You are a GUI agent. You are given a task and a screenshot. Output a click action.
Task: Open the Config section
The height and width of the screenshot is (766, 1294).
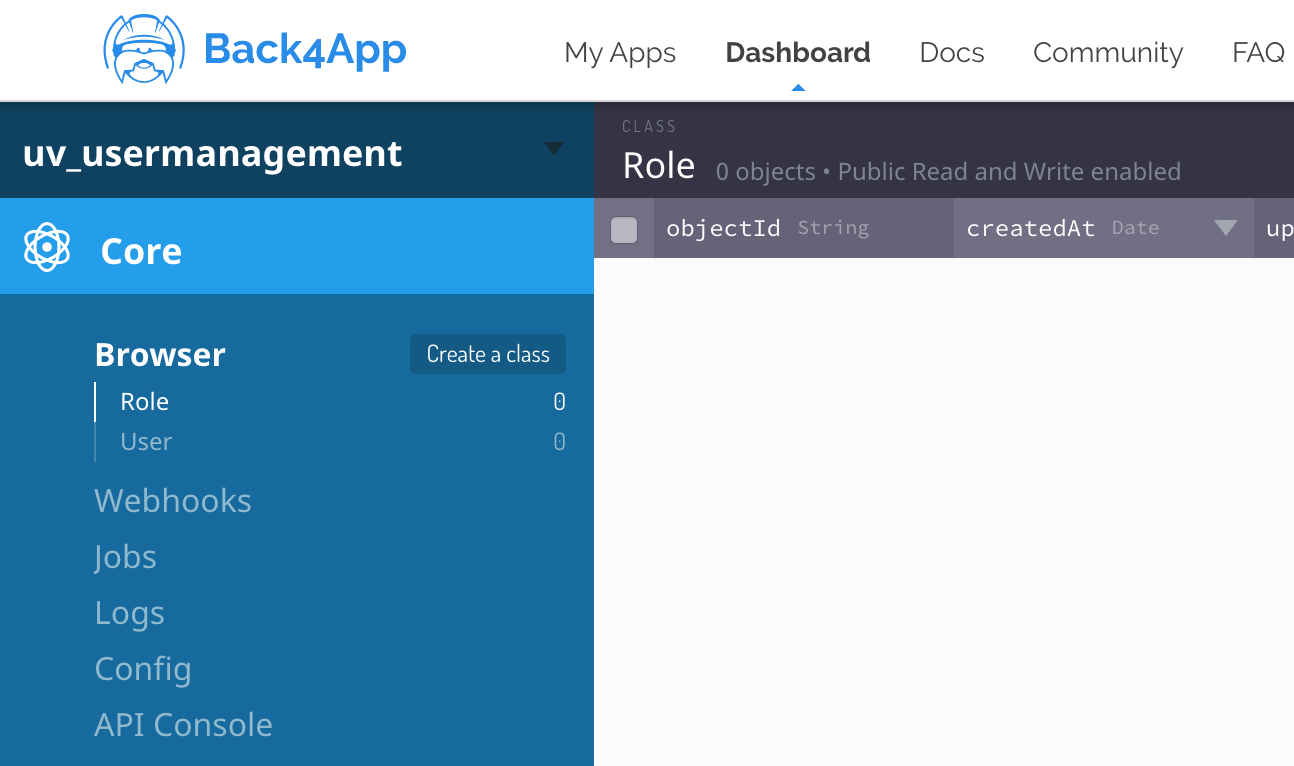point(143,669)
